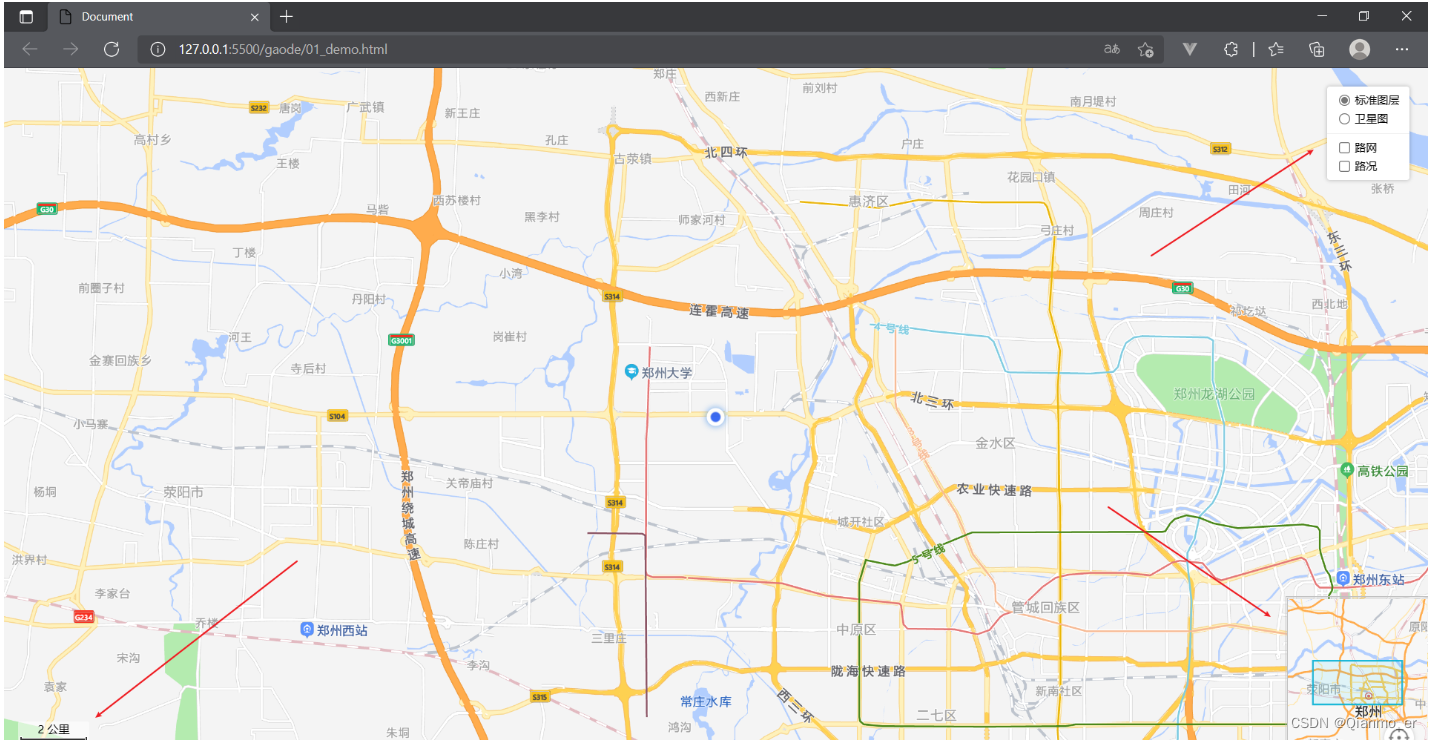Open the Favorites list icon
The height and width of the screenshot is (740, 1432).
[x=1276, y=49]
